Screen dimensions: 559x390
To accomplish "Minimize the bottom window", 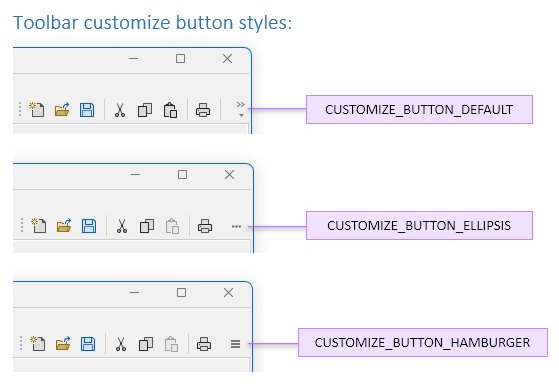I will point(134,293).
